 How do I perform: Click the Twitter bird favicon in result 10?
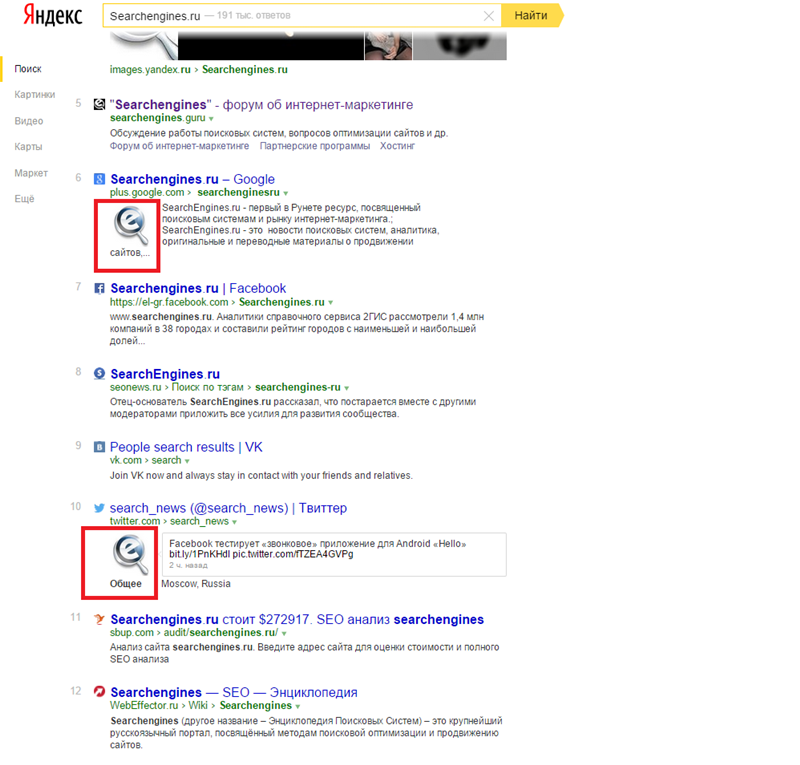(x=99, y=508)
